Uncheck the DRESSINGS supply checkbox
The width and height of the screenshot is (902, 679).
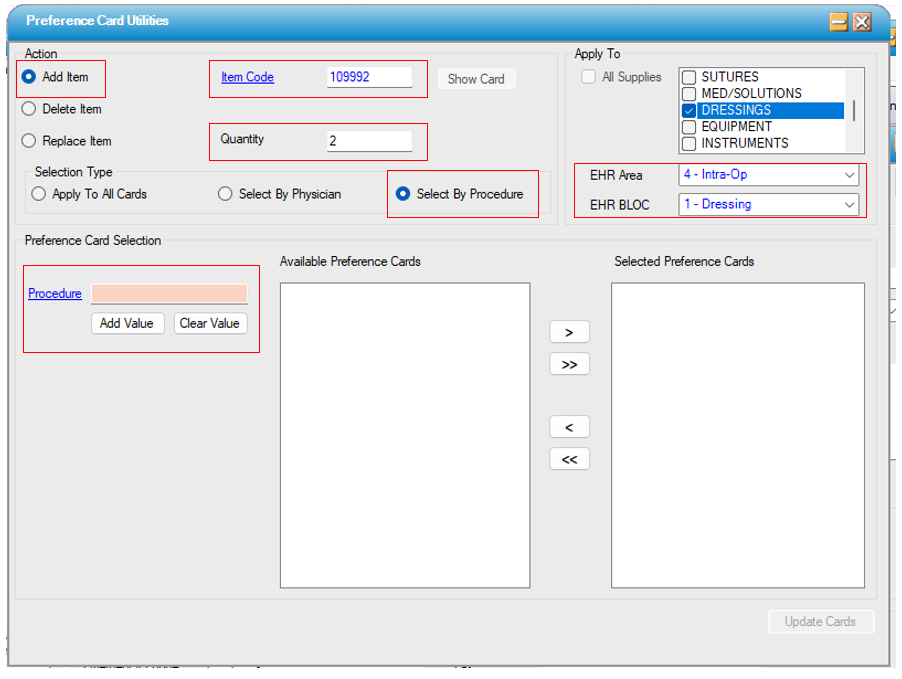coord(689,110)
